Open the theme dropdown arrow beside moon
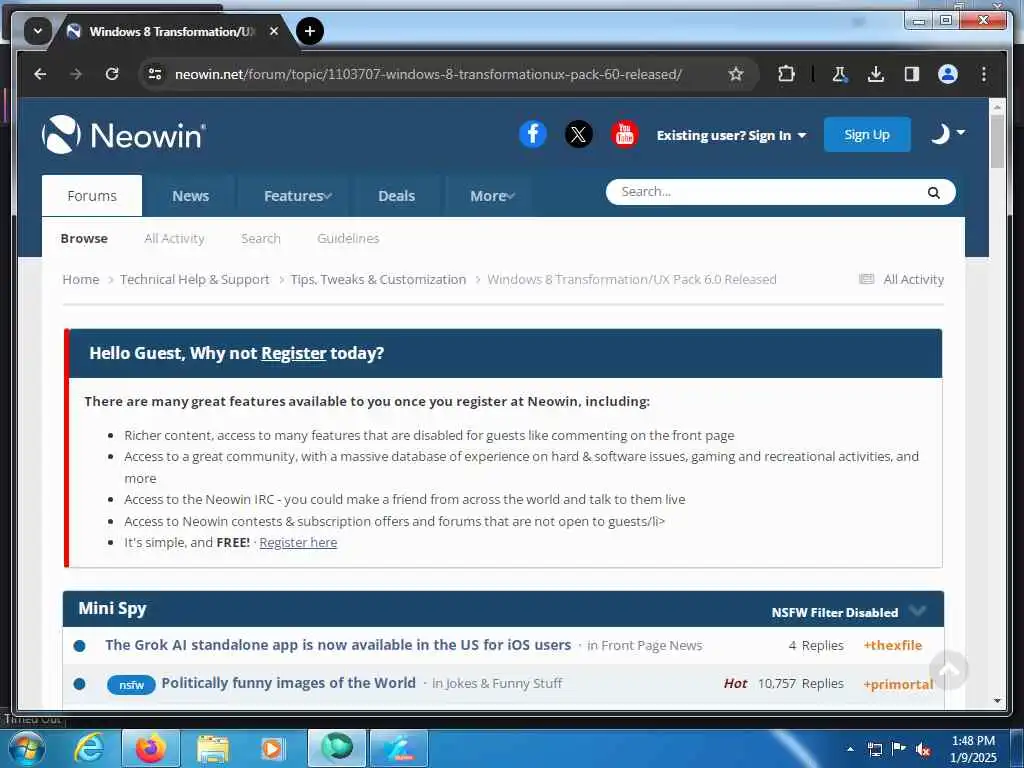 coord(961,132)
